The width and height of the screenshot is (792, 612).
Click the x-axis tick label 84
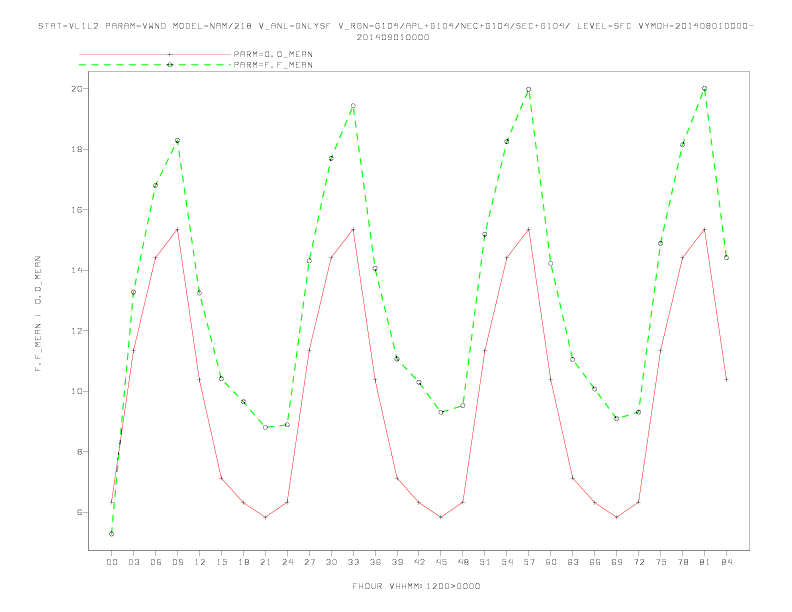click(x=726, y=562)
